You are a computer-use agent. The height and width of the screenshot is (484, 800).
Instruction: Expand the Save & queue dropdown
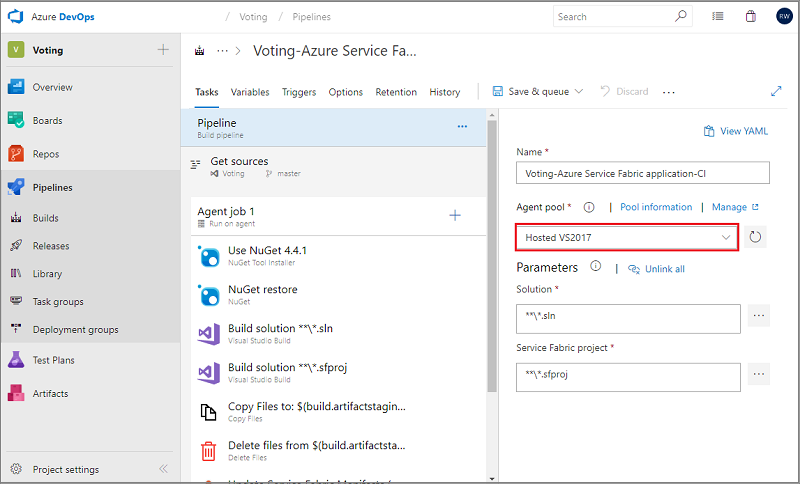click(x=578, y=91)
